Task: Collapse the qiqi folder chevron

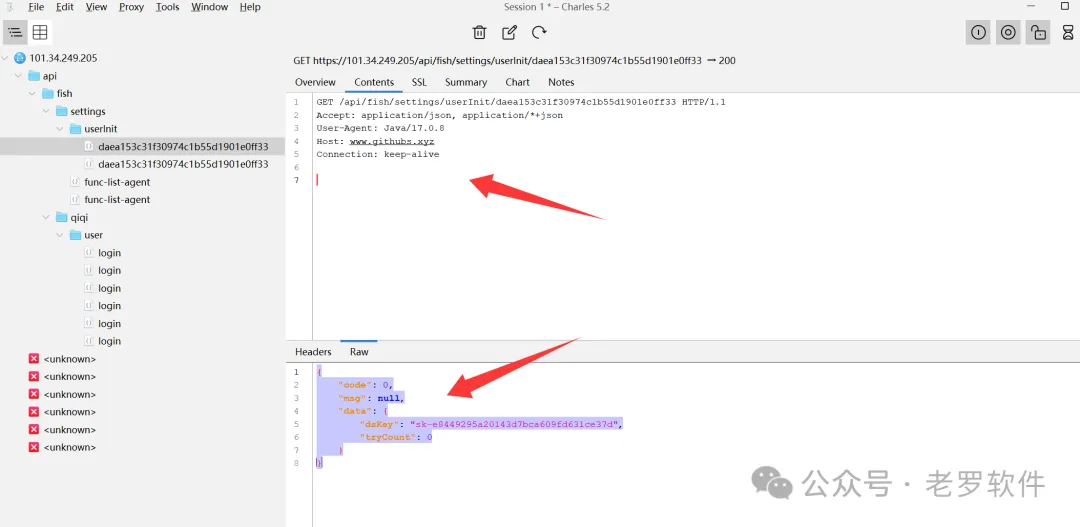Action: point(46,217)
